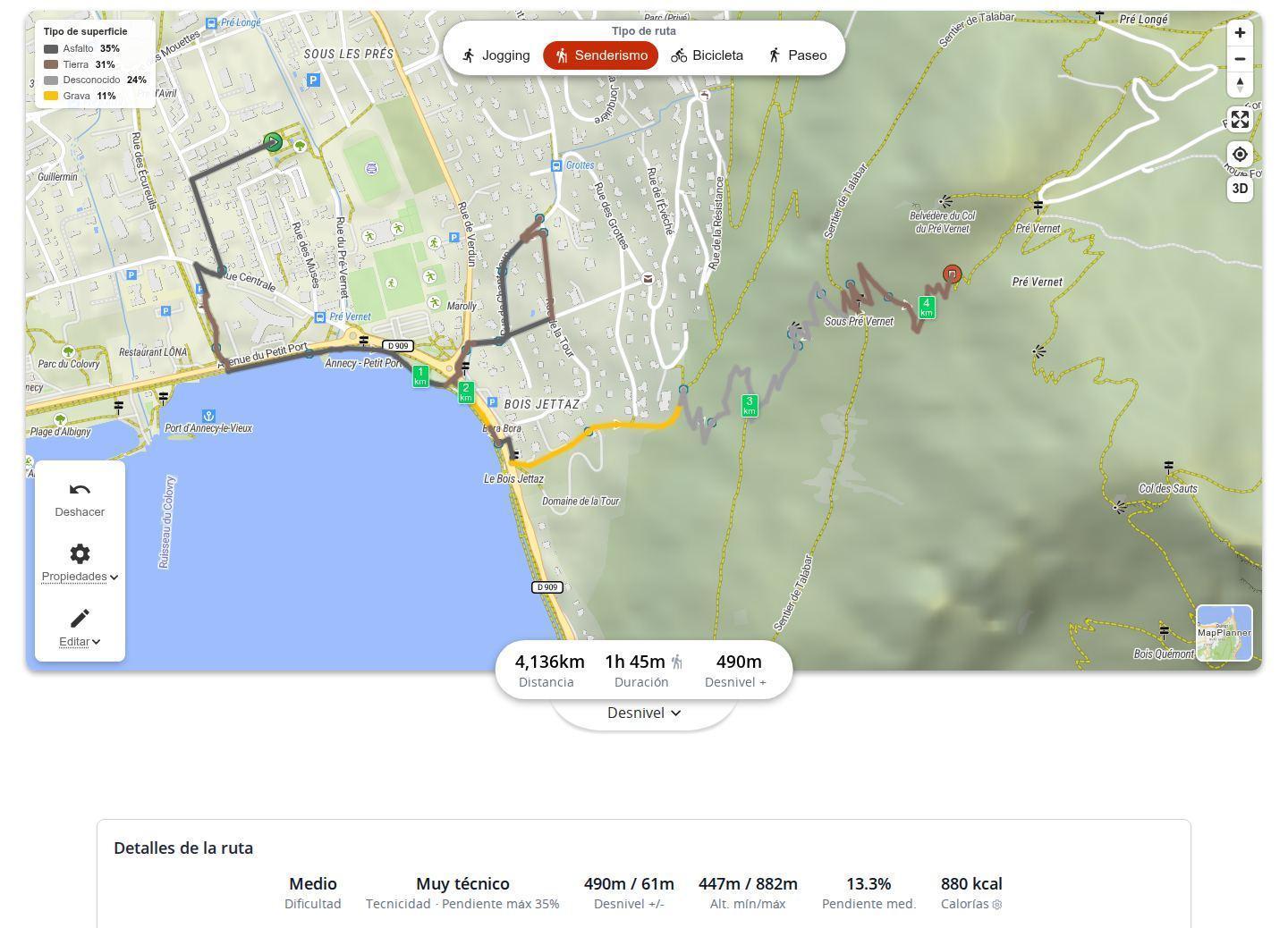Click the Pré Longé bus stop icon
The width and height of the screenshot is (1288, 928).
(x=211, y=23)
